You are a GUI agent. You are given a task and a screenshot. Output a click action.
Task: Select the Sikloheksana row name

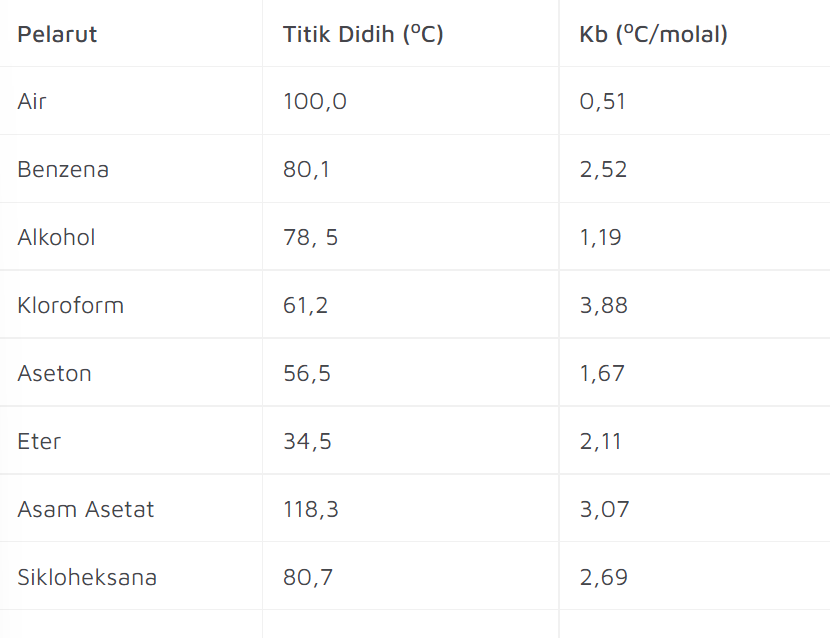[x=87, y=577]
